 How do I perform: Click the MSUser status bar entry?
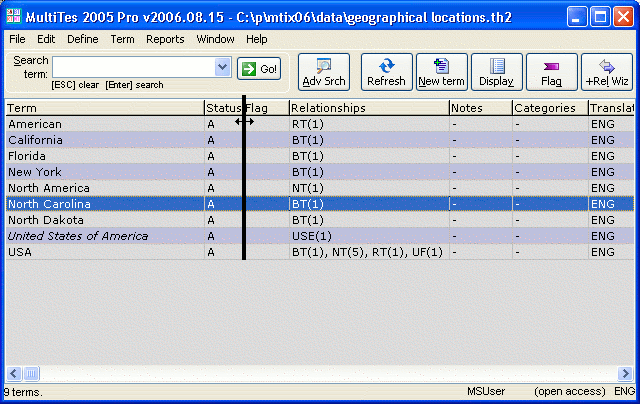(486, 391)
